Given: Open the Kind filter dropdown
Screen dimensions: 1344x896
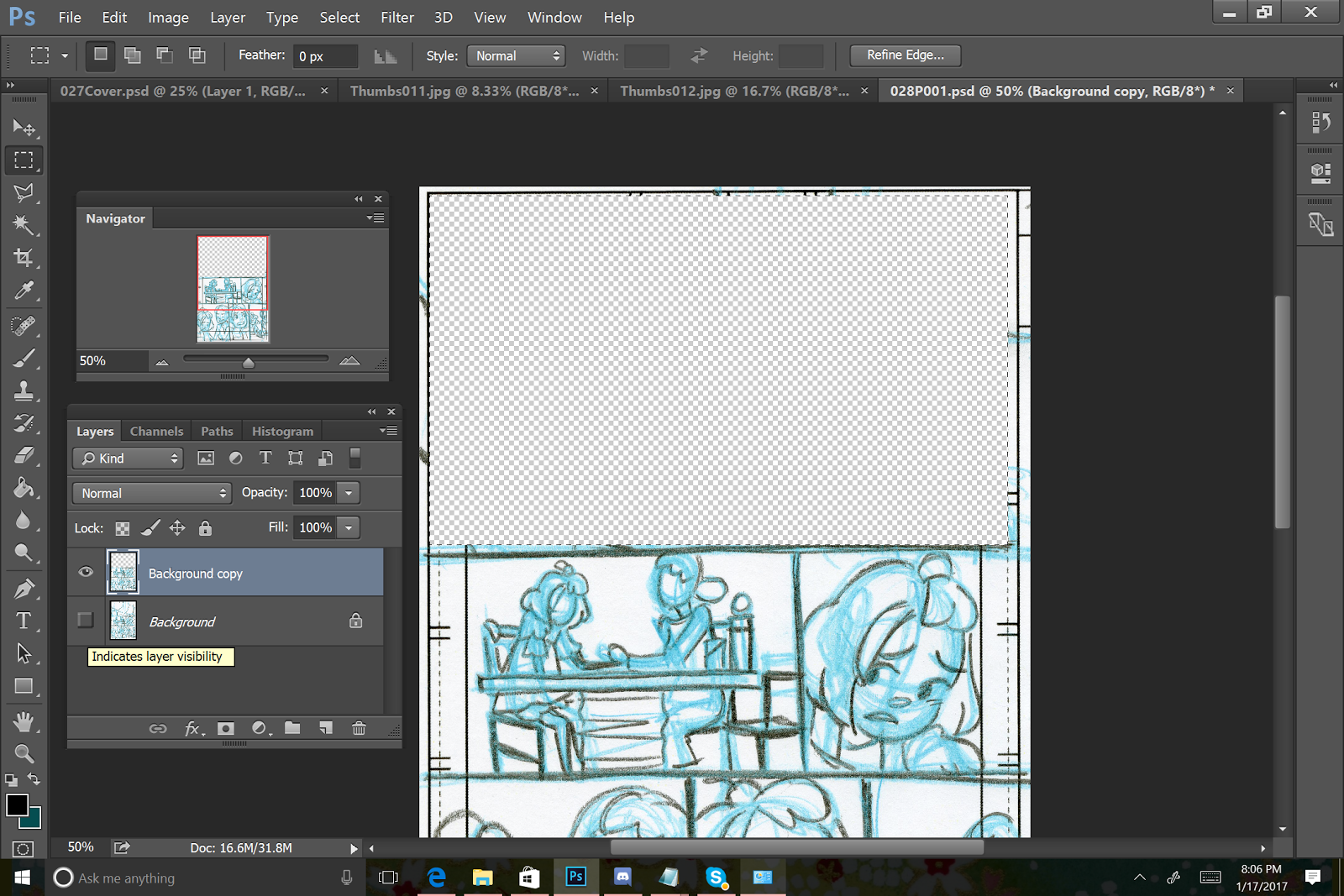Looking at the screenshot, I should (x=128, y=458).
